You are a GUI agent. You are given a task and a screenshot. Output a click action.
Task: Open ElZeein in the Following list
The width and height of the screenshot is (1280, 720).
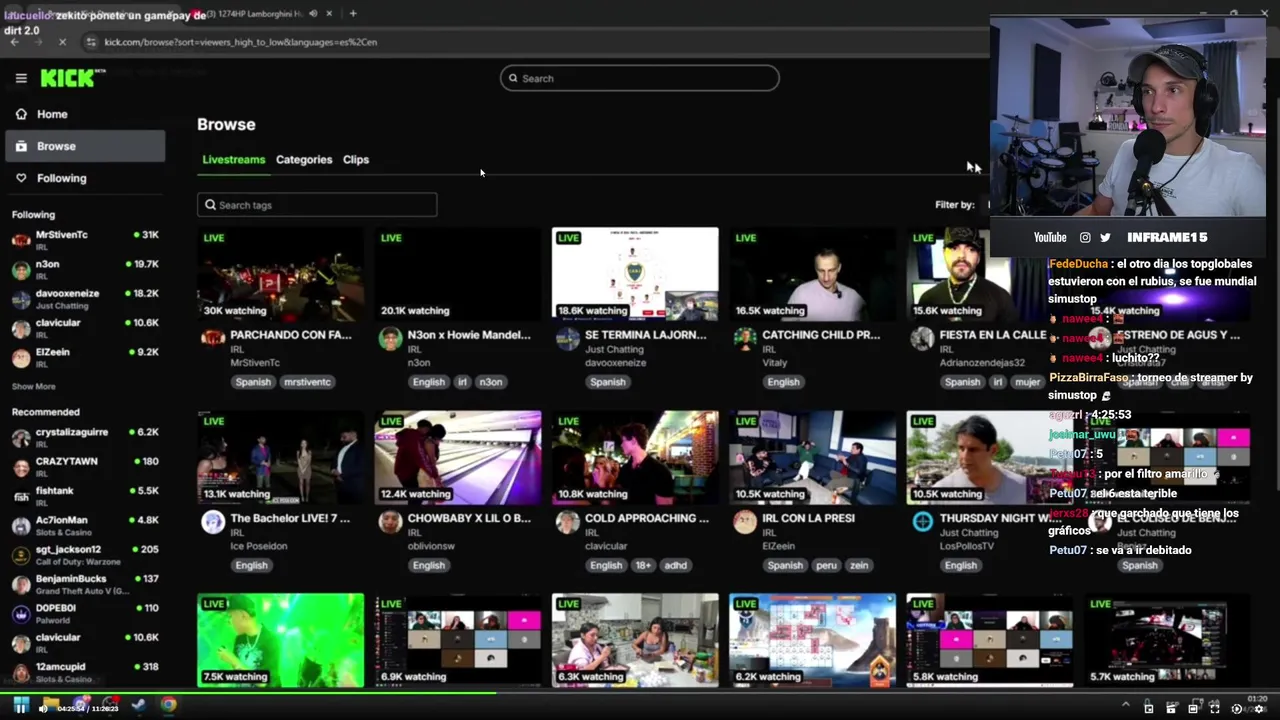[85, 357]
